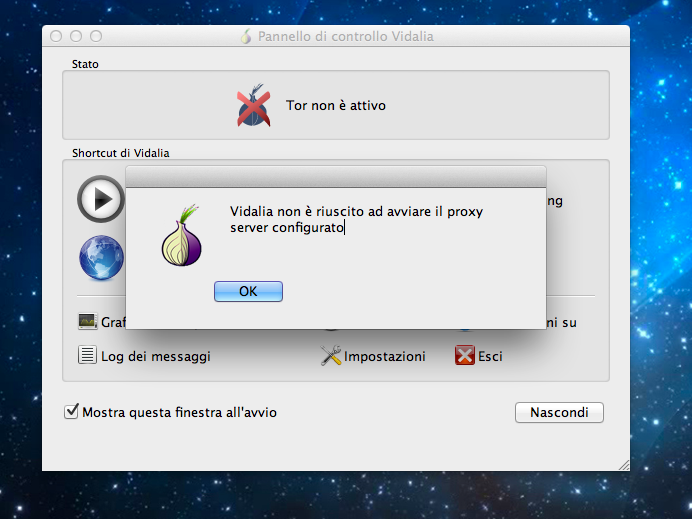Click the Log dei messaggi label
Screen dimensions: 692x519
click(x=156, y=356)
